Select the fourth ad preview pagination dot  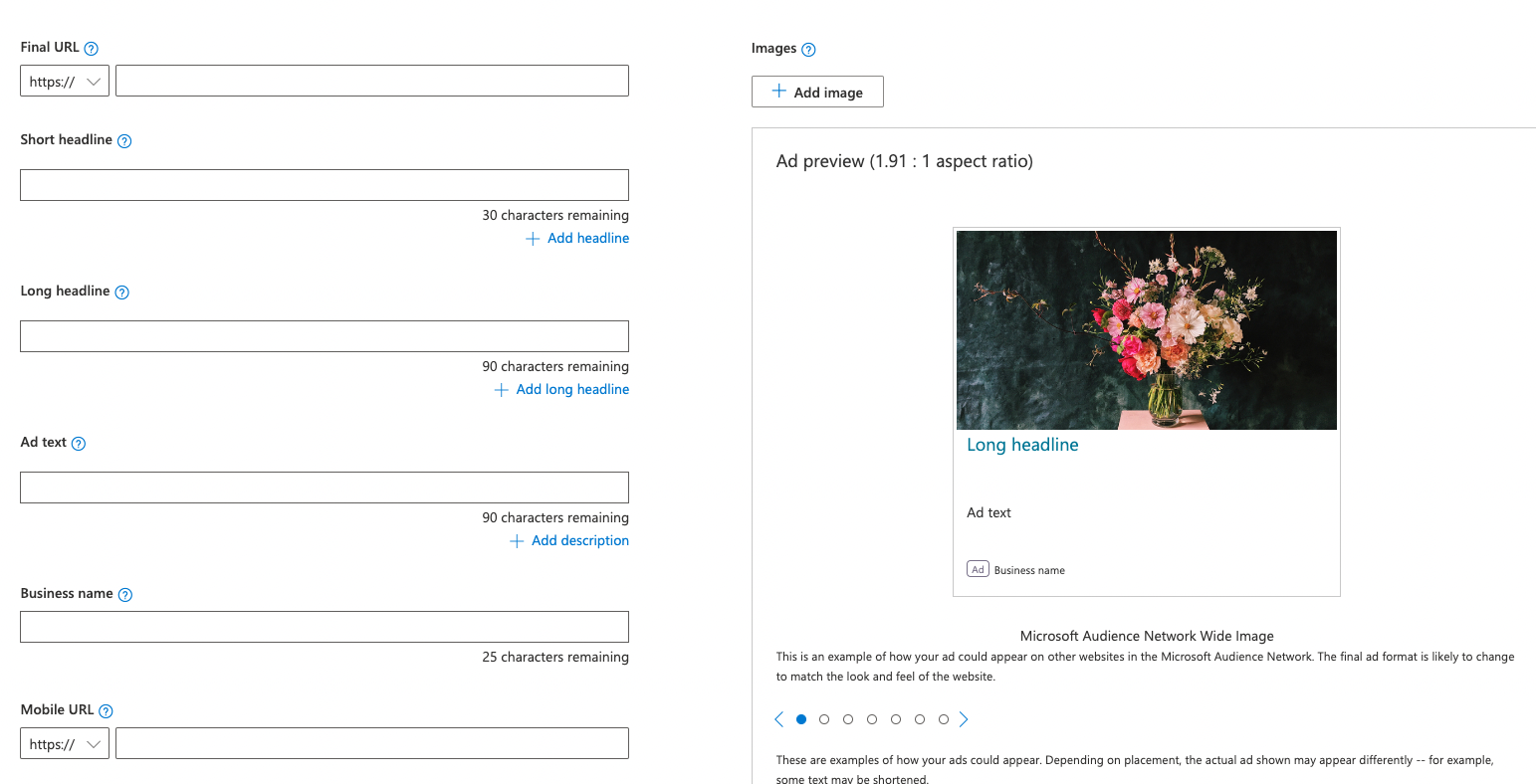click(872, 719)
